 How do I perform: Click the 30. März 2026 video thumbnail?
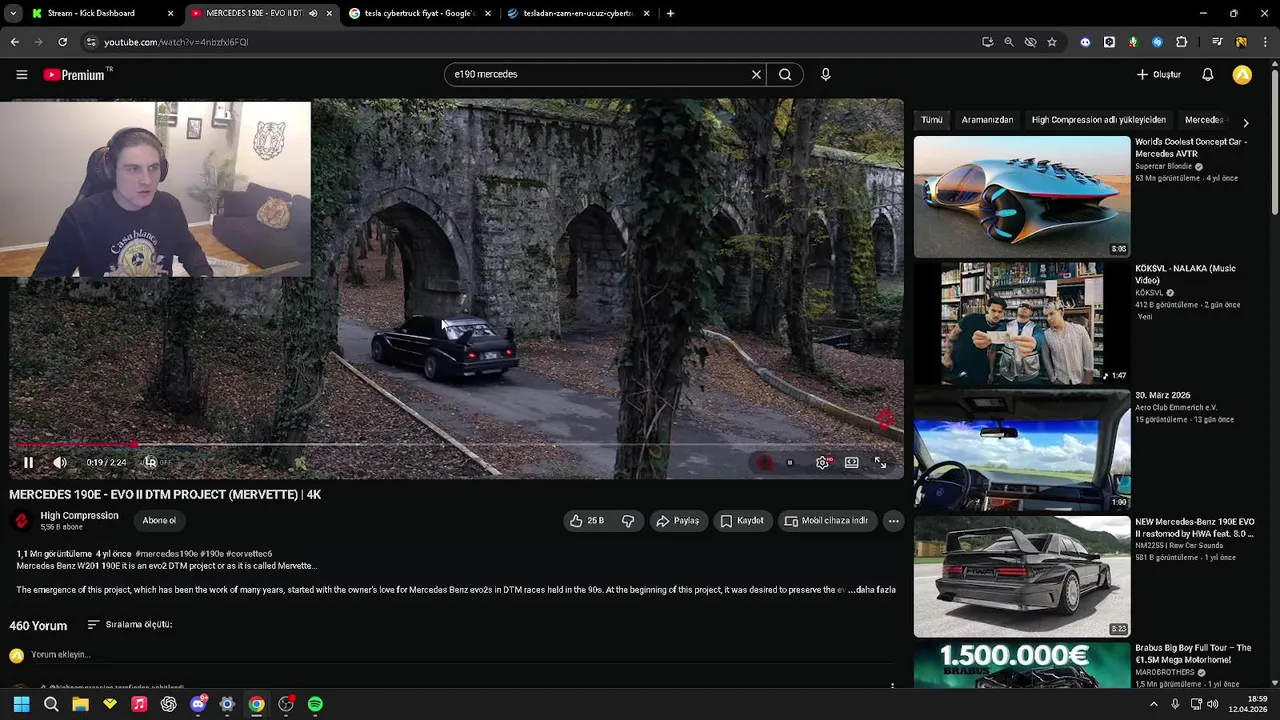point(1022,450)
